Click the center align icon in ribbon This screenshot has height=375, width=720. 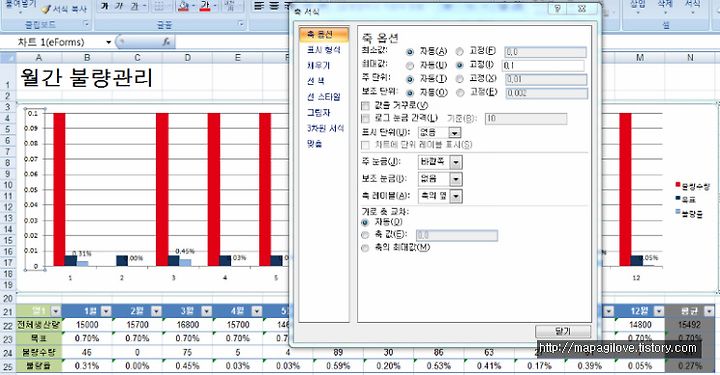click(x=274, y=6)
